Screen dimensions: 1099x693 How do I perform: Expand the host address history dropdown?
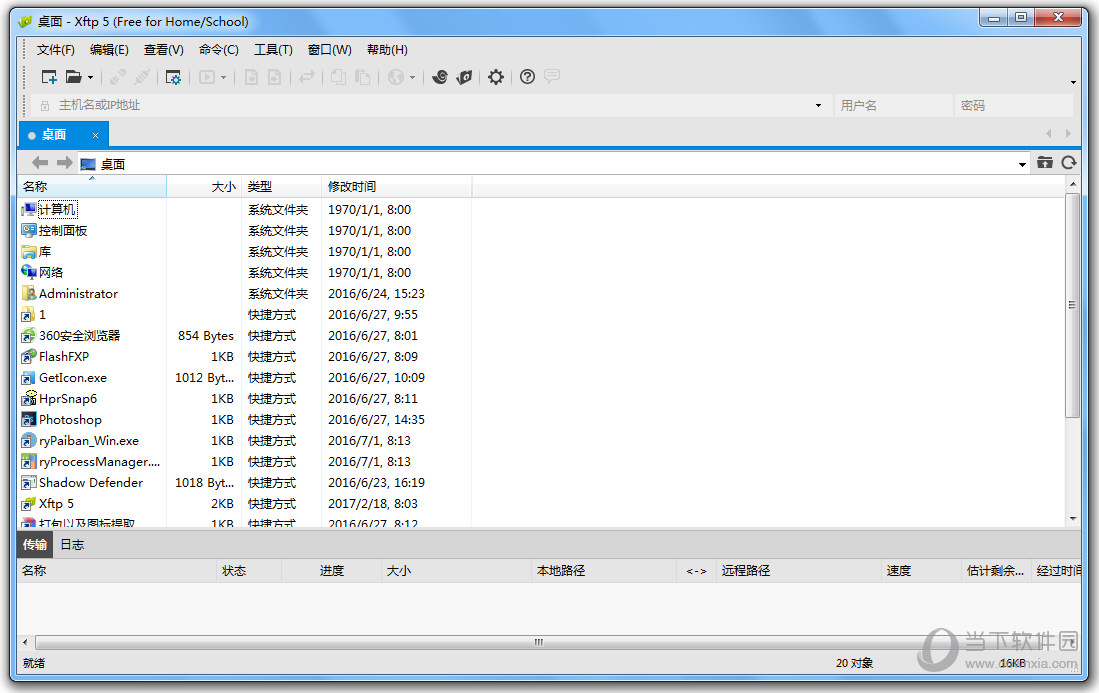coord(818,106)
